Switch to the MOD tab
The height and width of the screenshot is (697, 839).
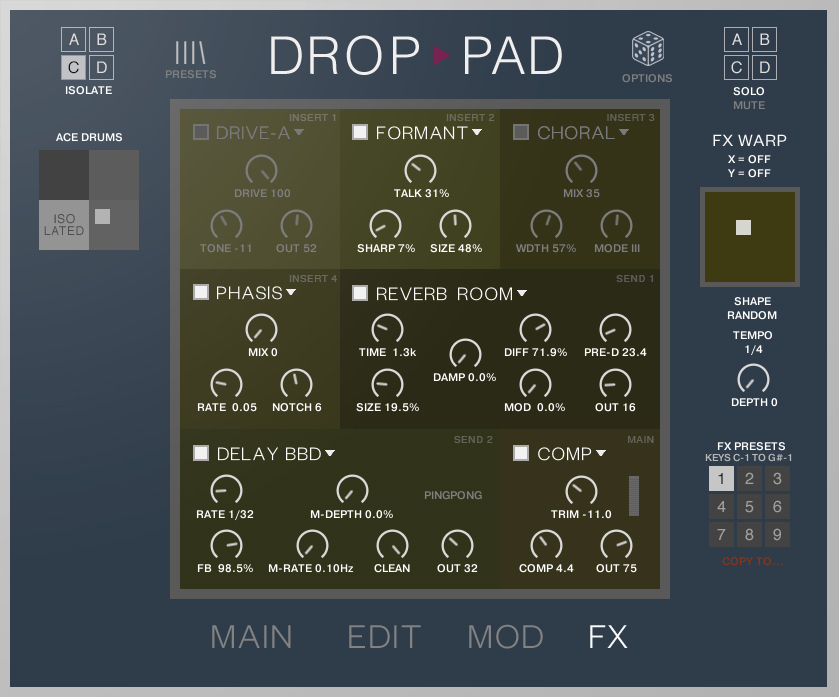tap(505, 637)
